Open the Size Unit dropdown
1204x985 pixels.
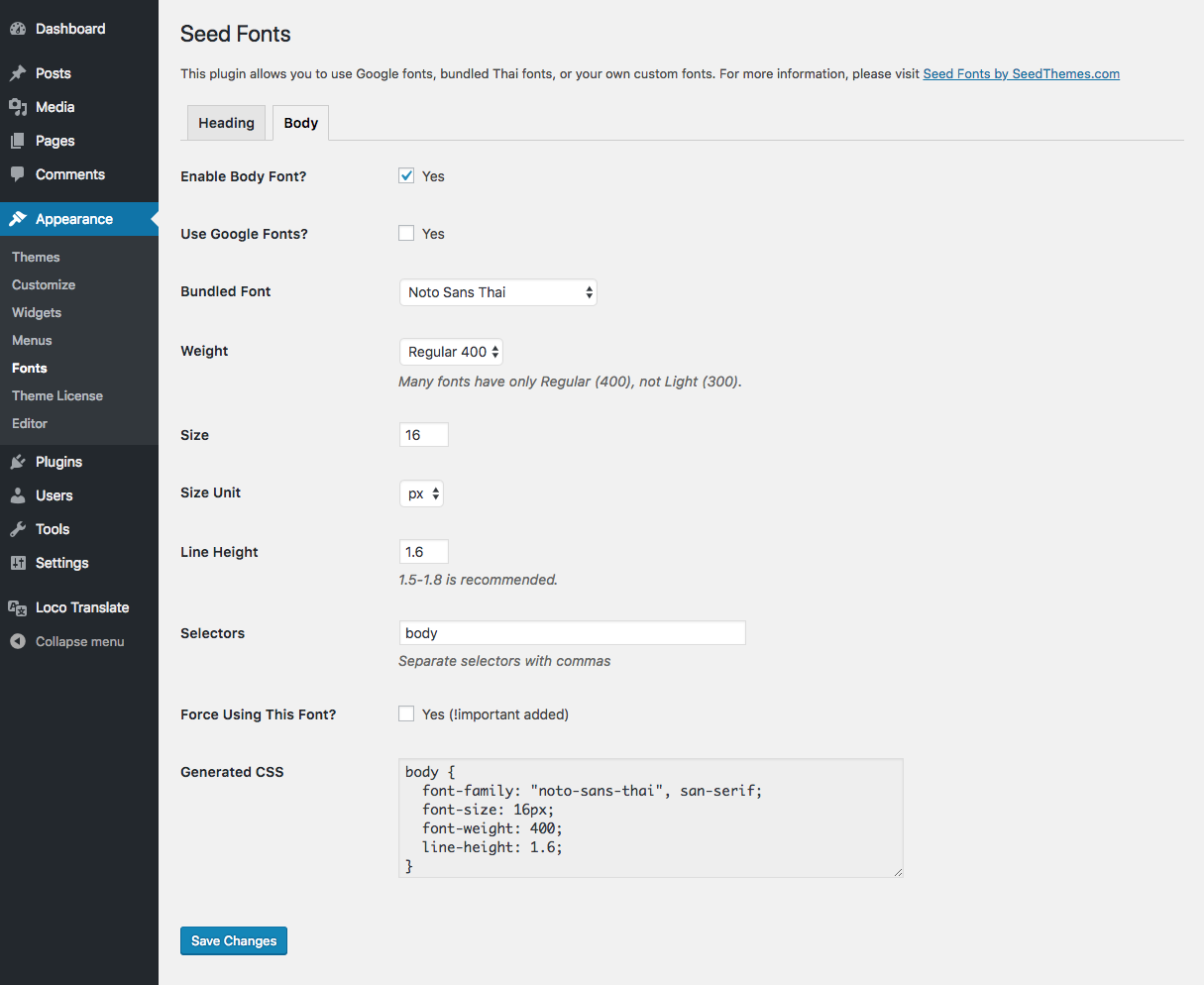[x=421, y=493]
